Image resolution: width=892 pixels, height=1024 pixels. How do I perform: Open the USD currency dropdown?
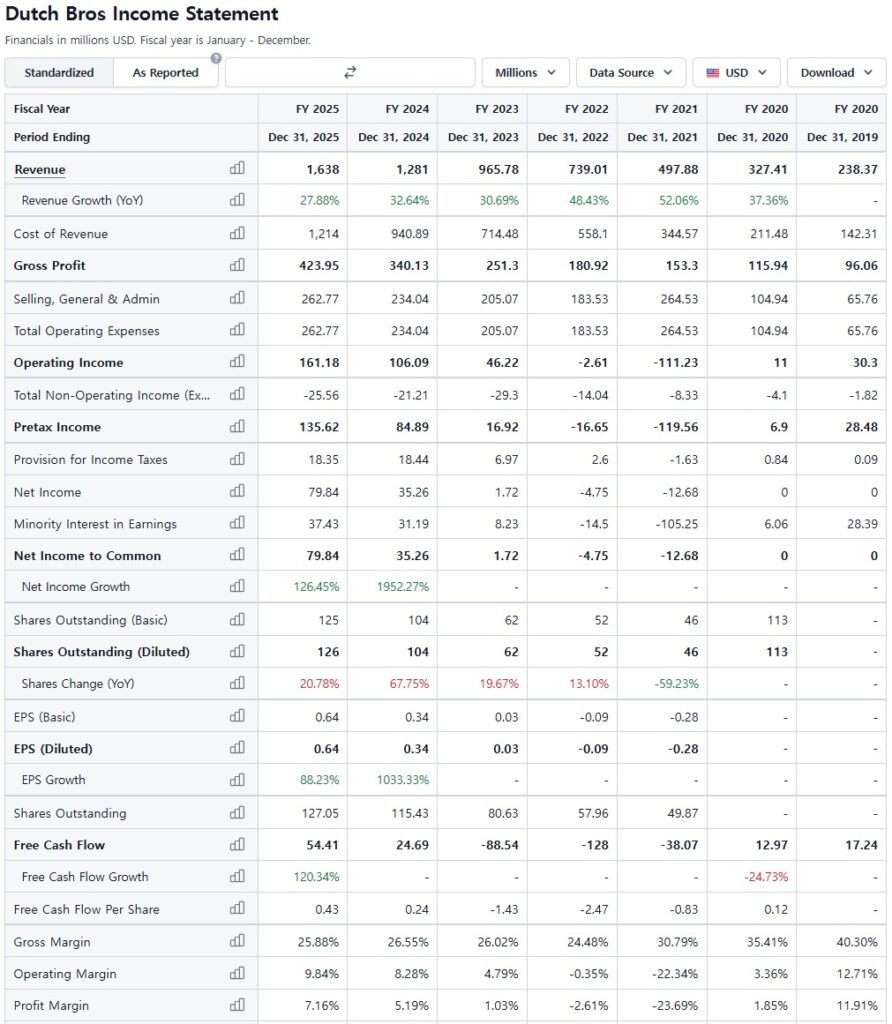[736, 73]
